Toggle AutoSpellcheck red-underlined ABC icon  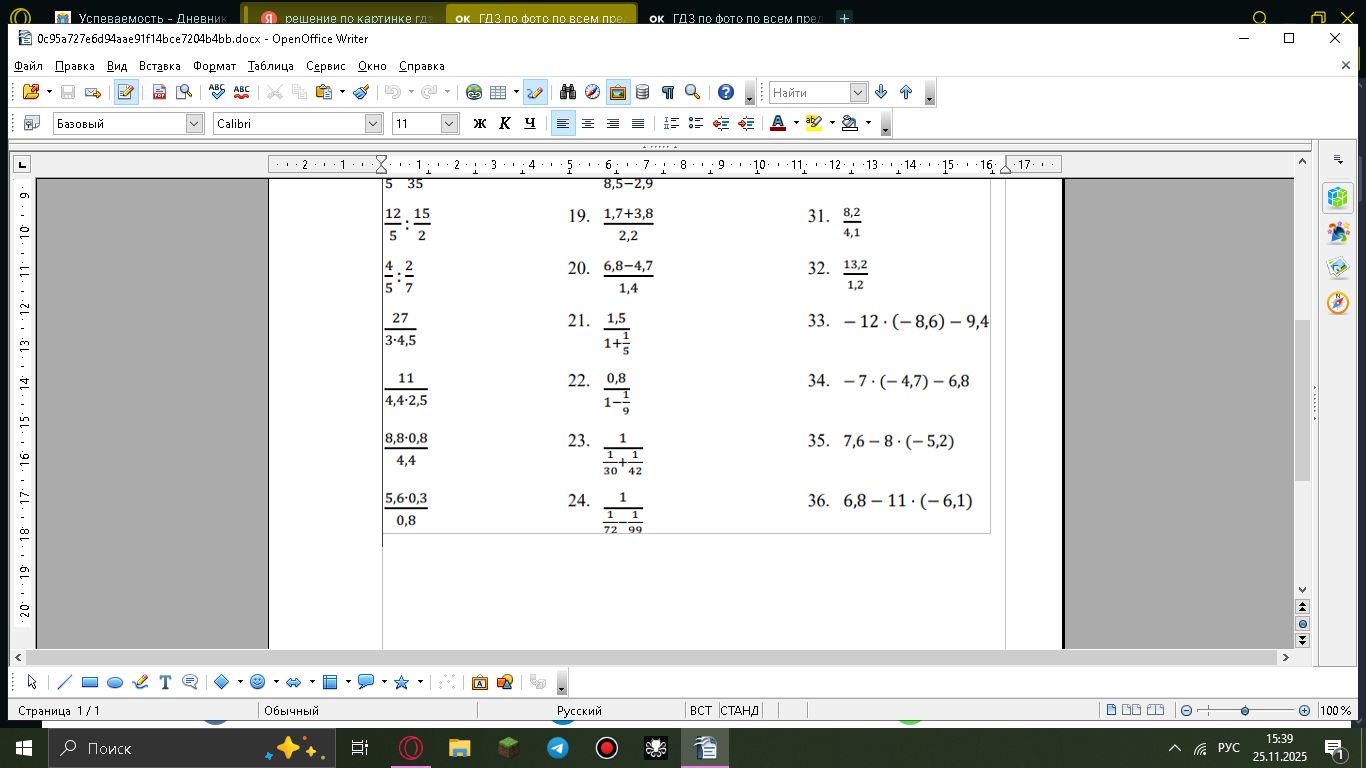(241, 92)
